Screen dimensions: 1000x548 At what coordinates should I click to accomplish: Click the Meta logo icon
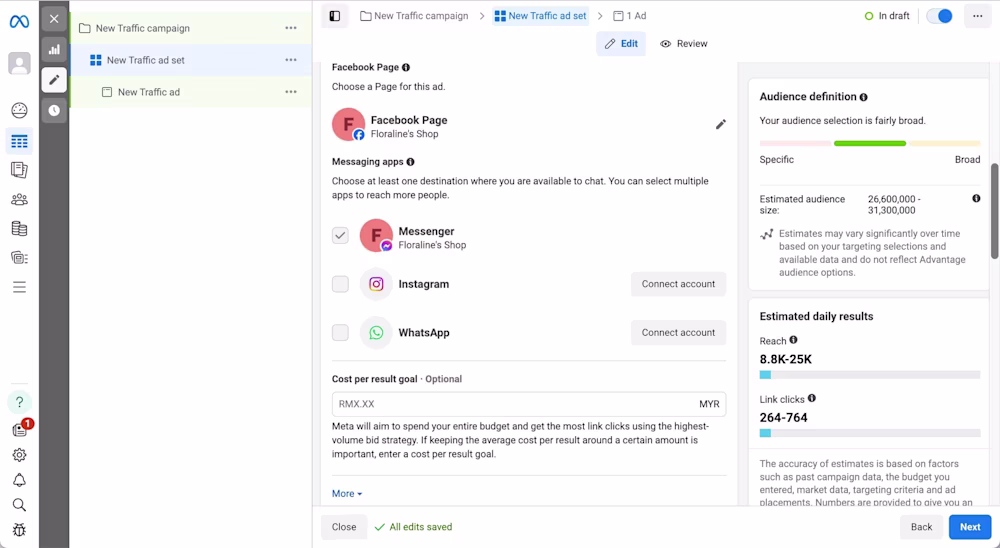[x=19, y=22]
